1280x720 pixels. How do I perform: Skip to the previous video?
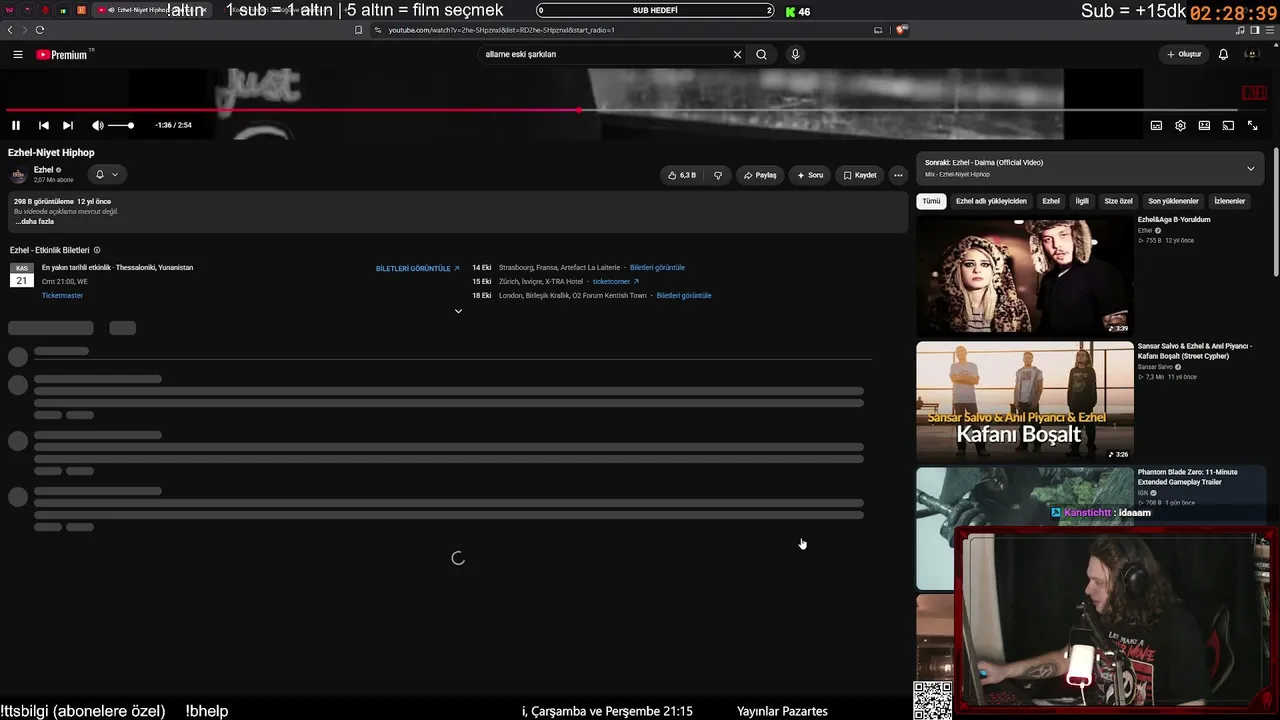[44, 125]
